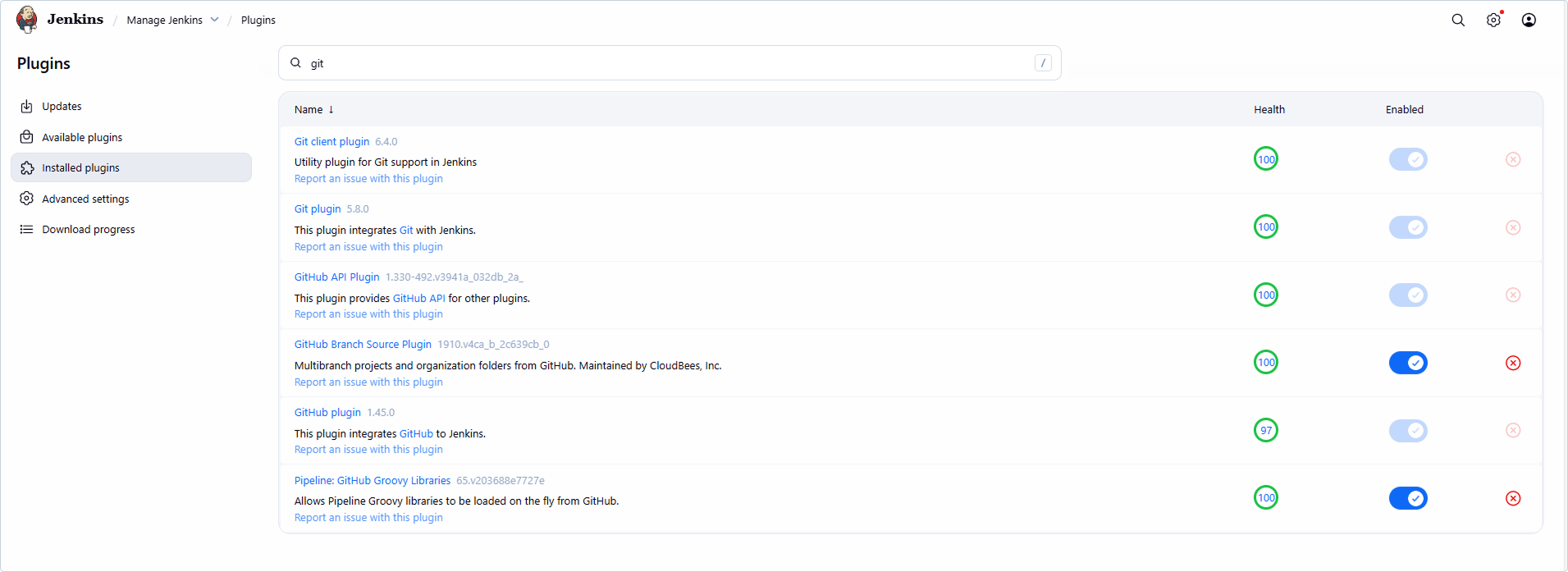1568x572 pixels.
Task: Click Git client plugin health score badge
Action: 1266,159
